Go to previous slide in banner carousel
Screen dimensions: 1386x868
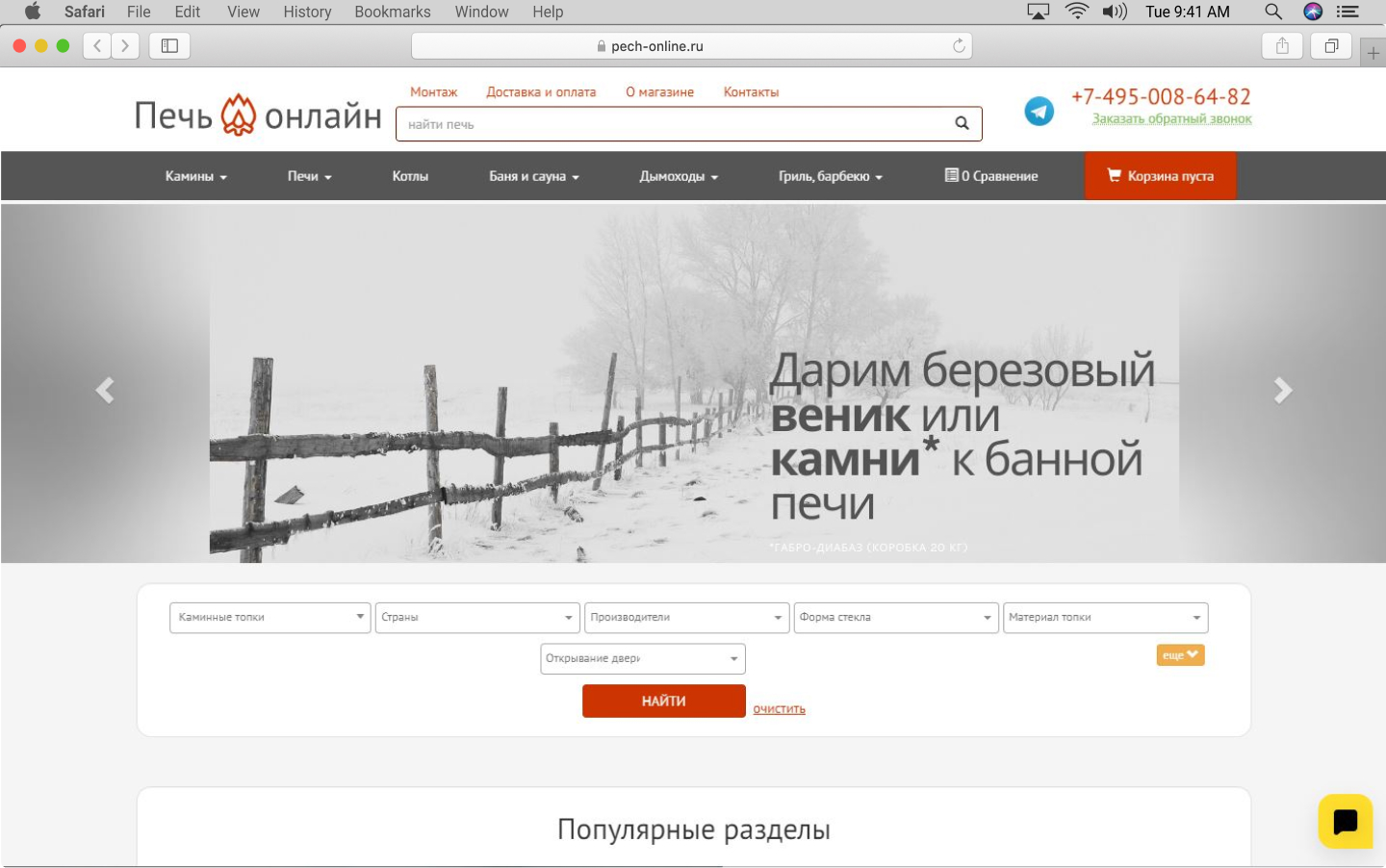[x=105, y=390]
